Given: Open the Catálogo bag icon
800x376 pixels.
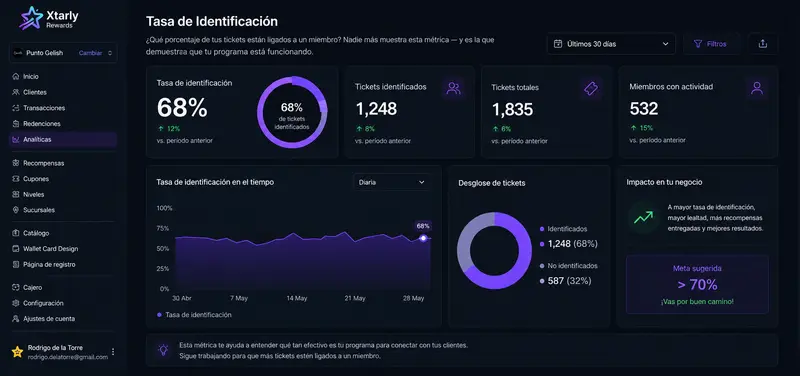Looking at the screenshot, I should [x=15, y=233].
